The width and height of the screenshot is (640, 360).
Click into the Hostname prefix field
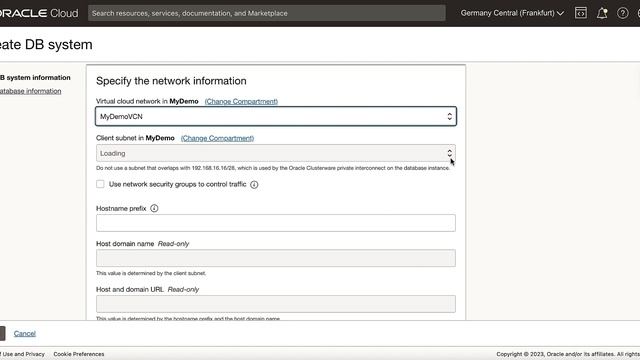[x=276, y=223]
